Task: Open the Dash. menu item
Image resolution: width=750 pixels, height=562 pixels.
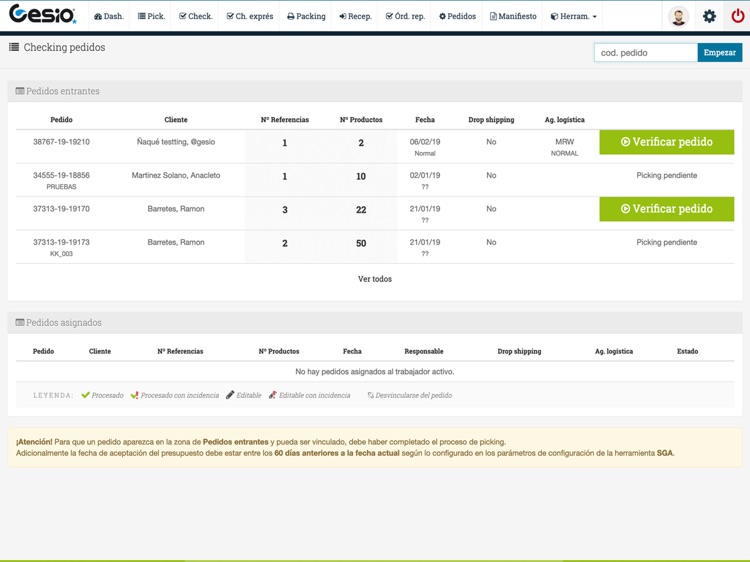Action: point(109,16)
